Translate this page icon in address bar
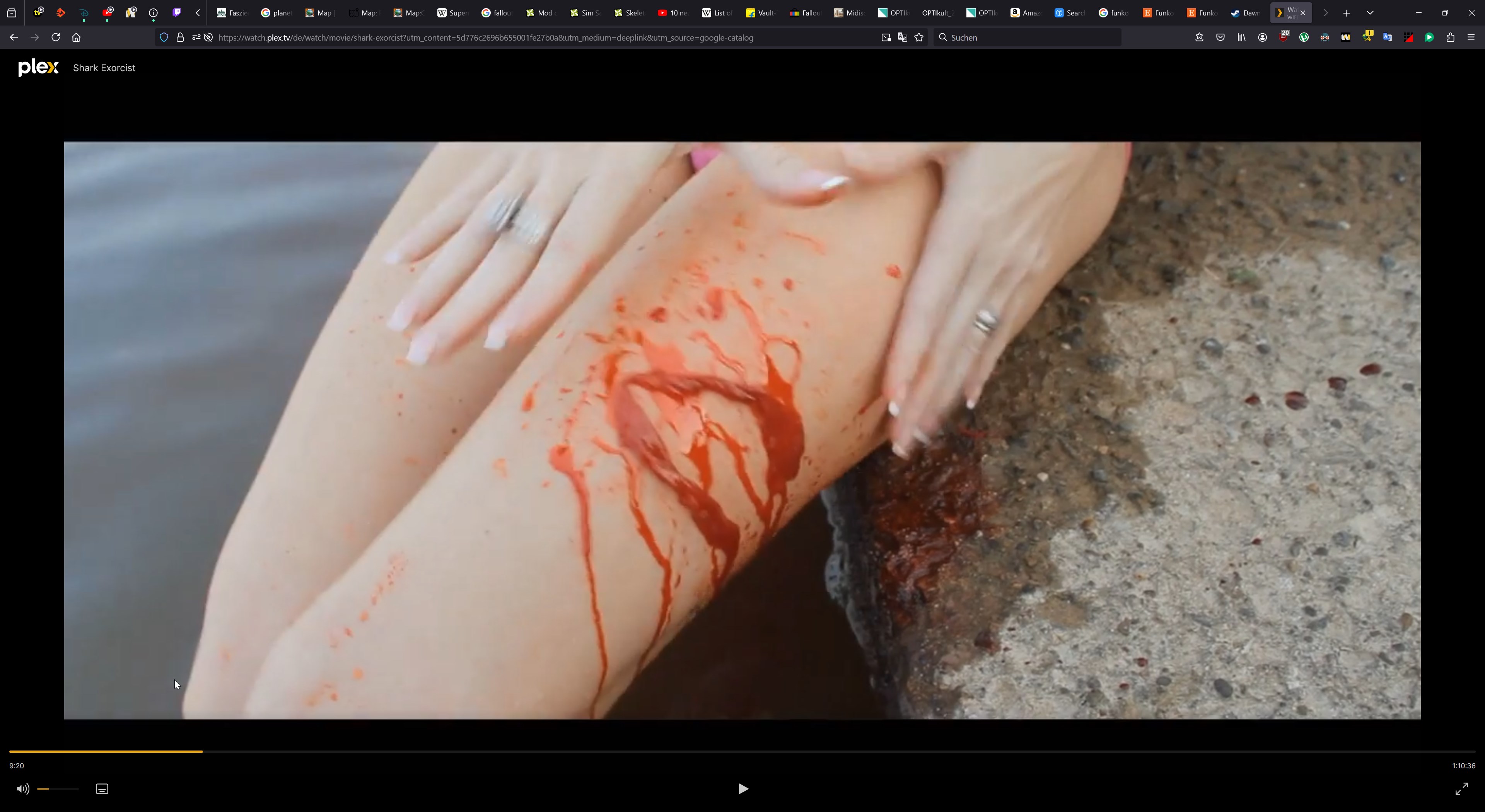Viewport: 1485px width, 812px height. [902, 38]
